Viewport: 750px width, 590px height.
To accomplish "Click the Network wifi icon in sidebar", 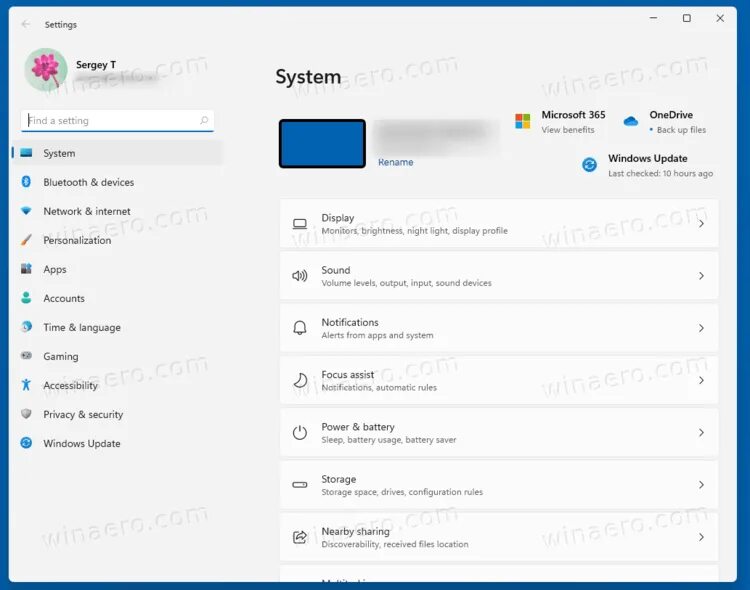I will (x=26, y=211).
